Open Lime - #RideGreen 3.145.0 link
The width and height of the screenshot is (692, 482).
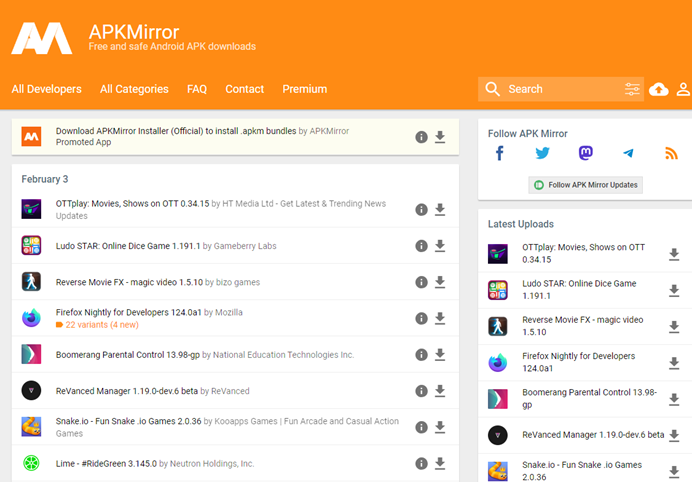click(x=106, y=463)
